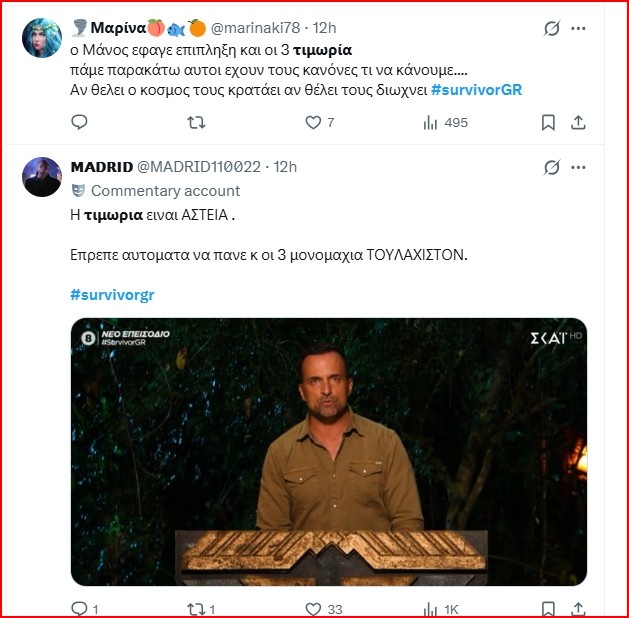Open MADRID's profile avatar
Image resolution: width=629 pixels, height=618 pixels.
[43, 176]
